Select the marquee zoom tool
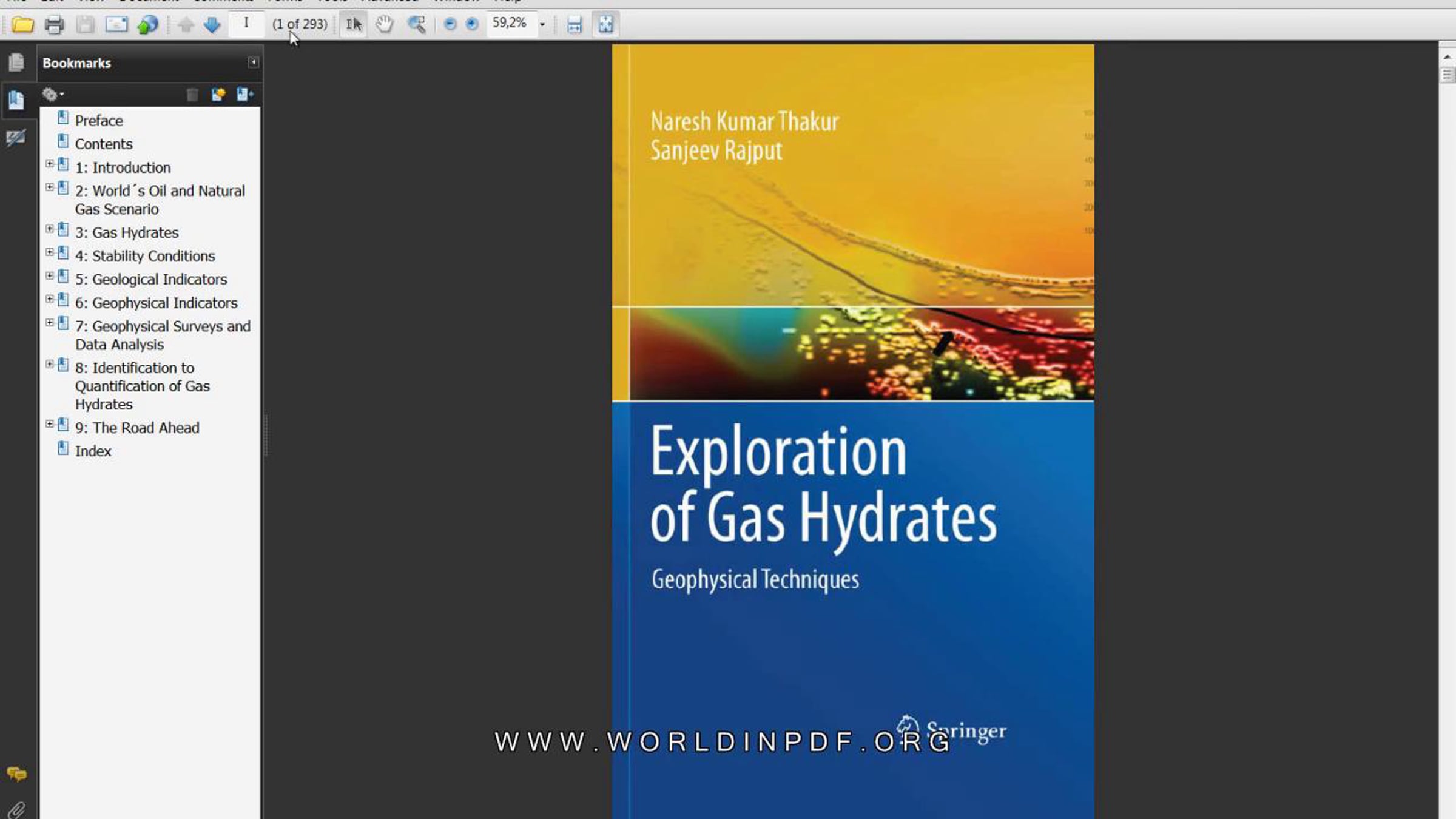The width and height of the screenshot is (1456, 819). [417, 25]
